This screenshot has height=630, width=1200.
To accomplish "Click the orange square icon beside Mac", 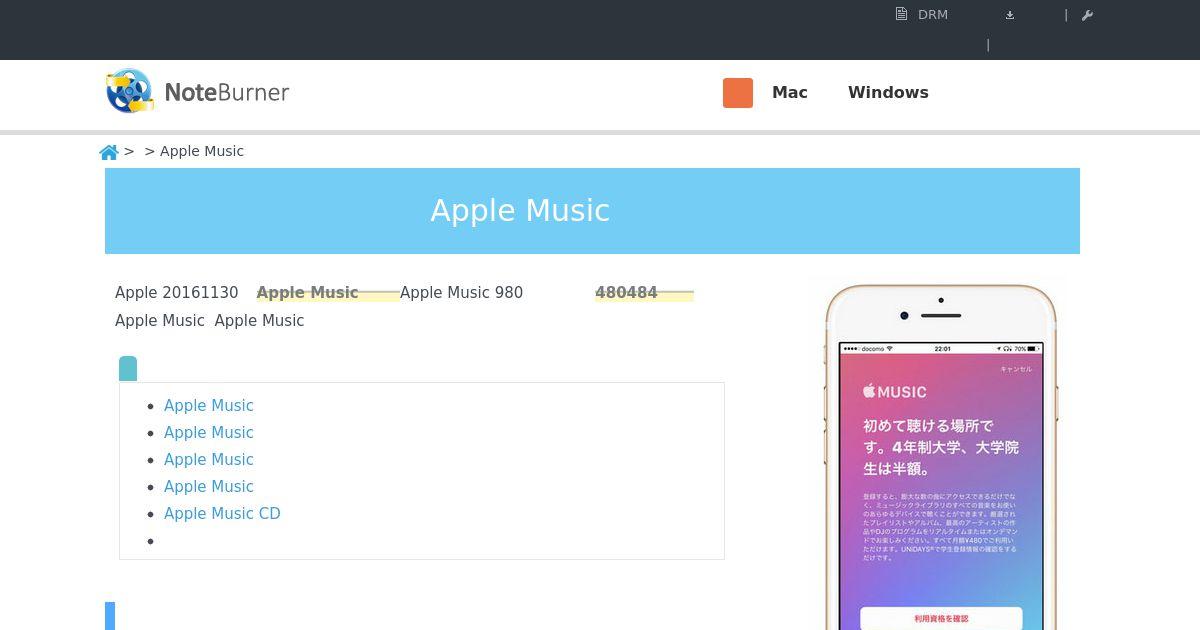I will click(738, 93).
